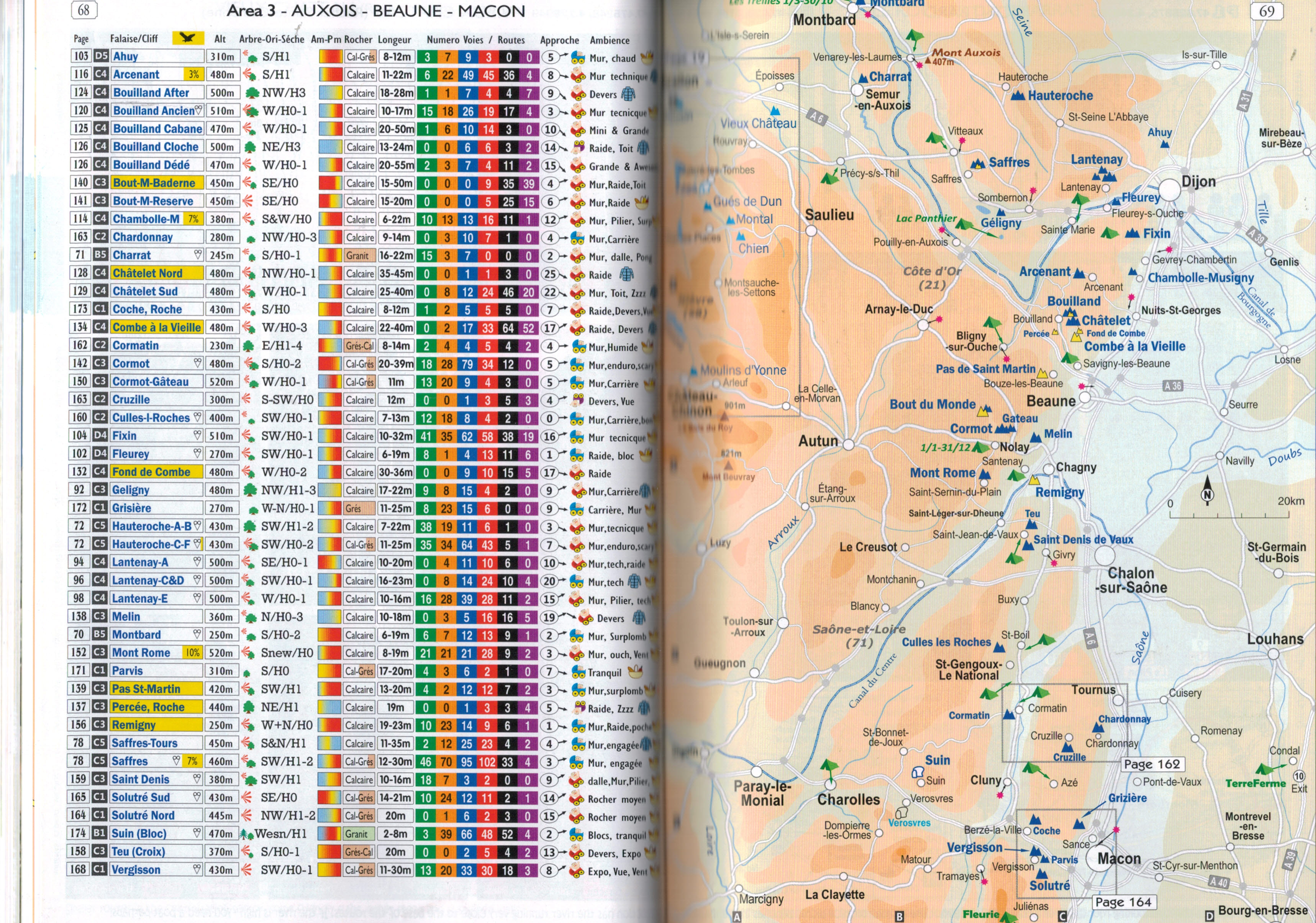Click the 3% yellow badge in Arcenant row
The image size is (1316, 923).
194,75
